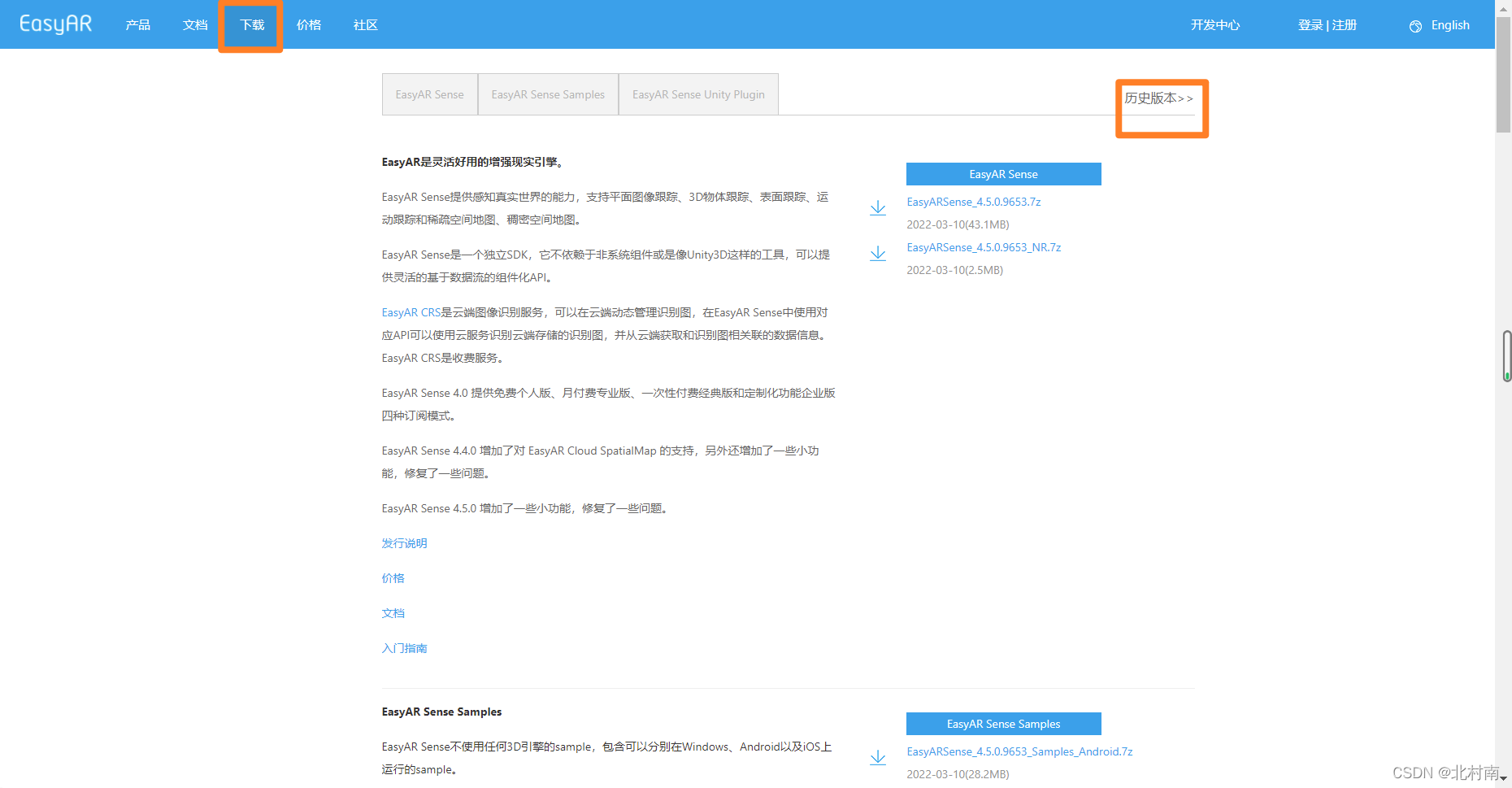This screenshot has width=1512, height=788.
Task: Download EasyARSense_4.5.0.9653.7z file link
Action: (x=974, y=202)
